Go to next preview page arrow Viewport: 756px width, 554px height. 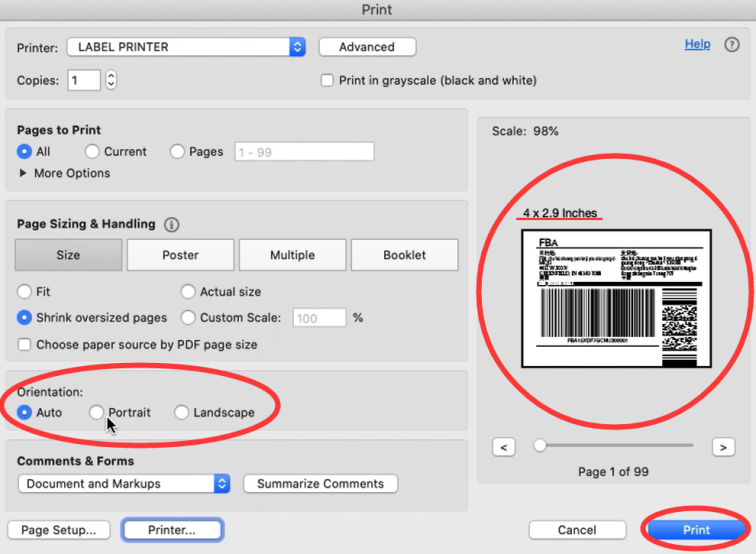[723, 447]
